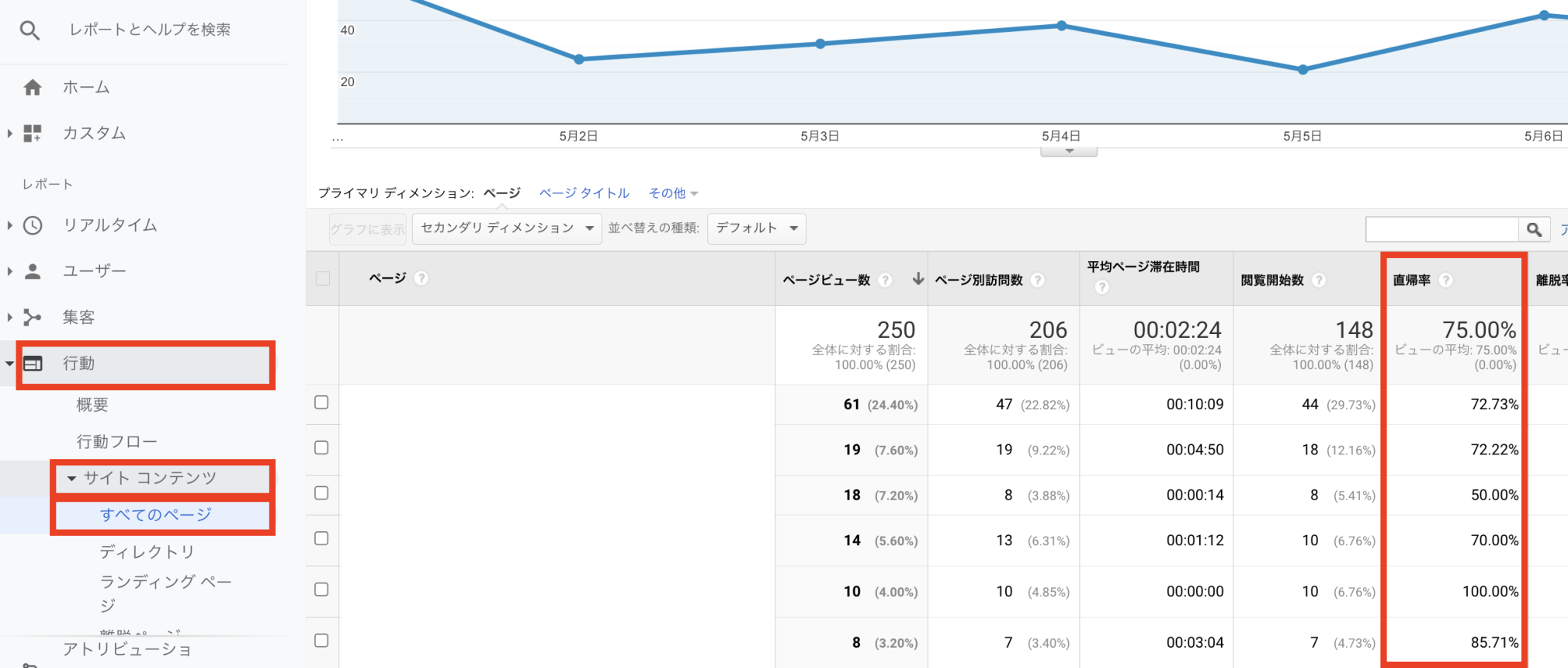Click the レポートとヘルプを検索 search field
The width and height of the screenshot is (1568, 668).
click(x=150, y=30)
